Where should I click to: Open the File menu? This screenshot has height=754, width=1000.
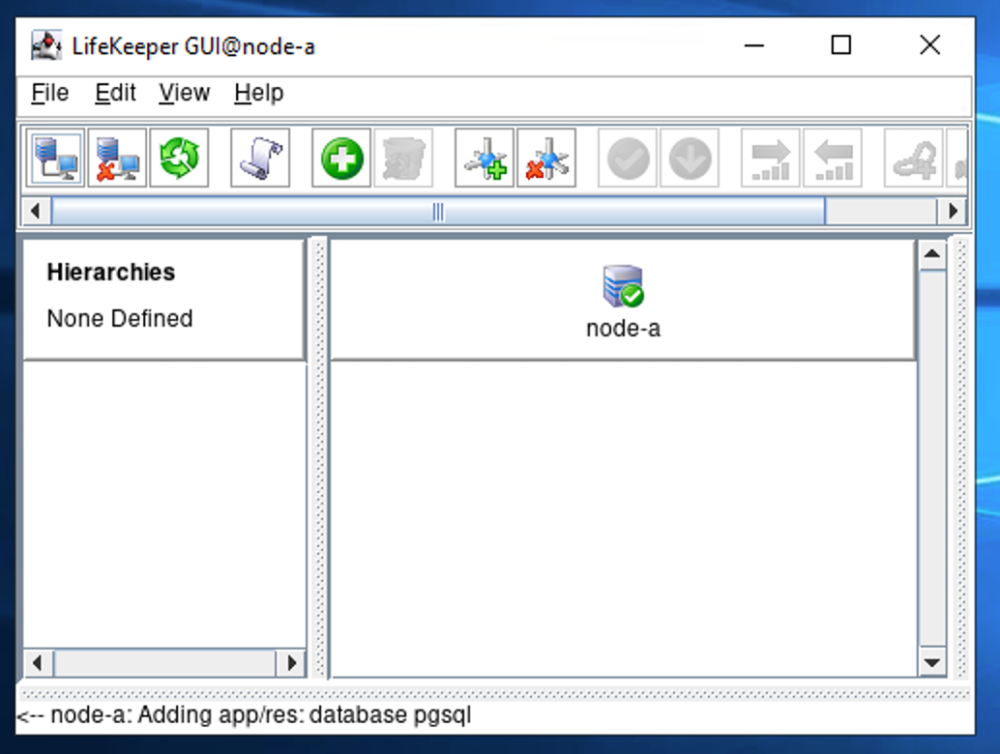[x=50, y=93]
